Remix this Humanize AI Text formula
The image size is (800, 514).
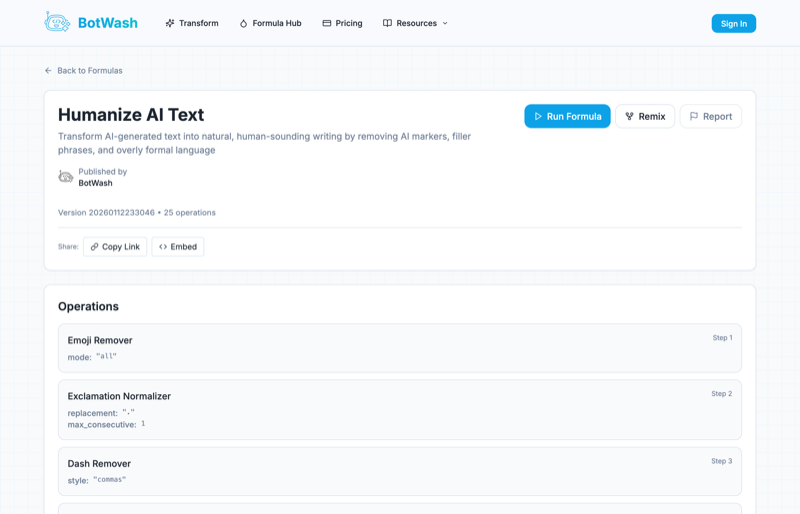[645, 116]
